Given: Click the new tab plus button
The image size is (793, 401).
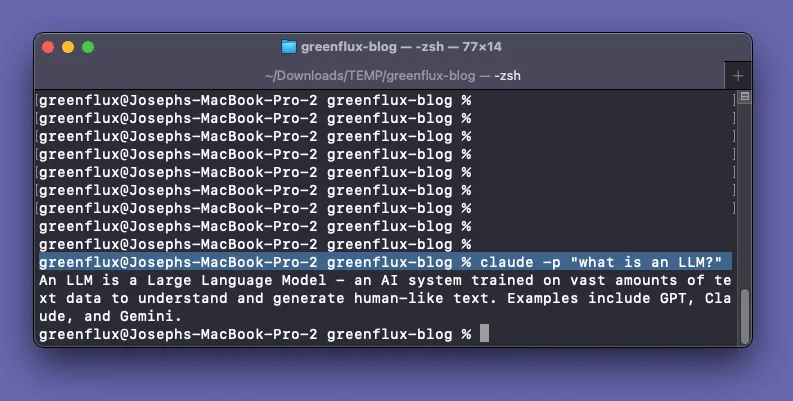Looking at the screenshot, I should (x=739, y=75).
